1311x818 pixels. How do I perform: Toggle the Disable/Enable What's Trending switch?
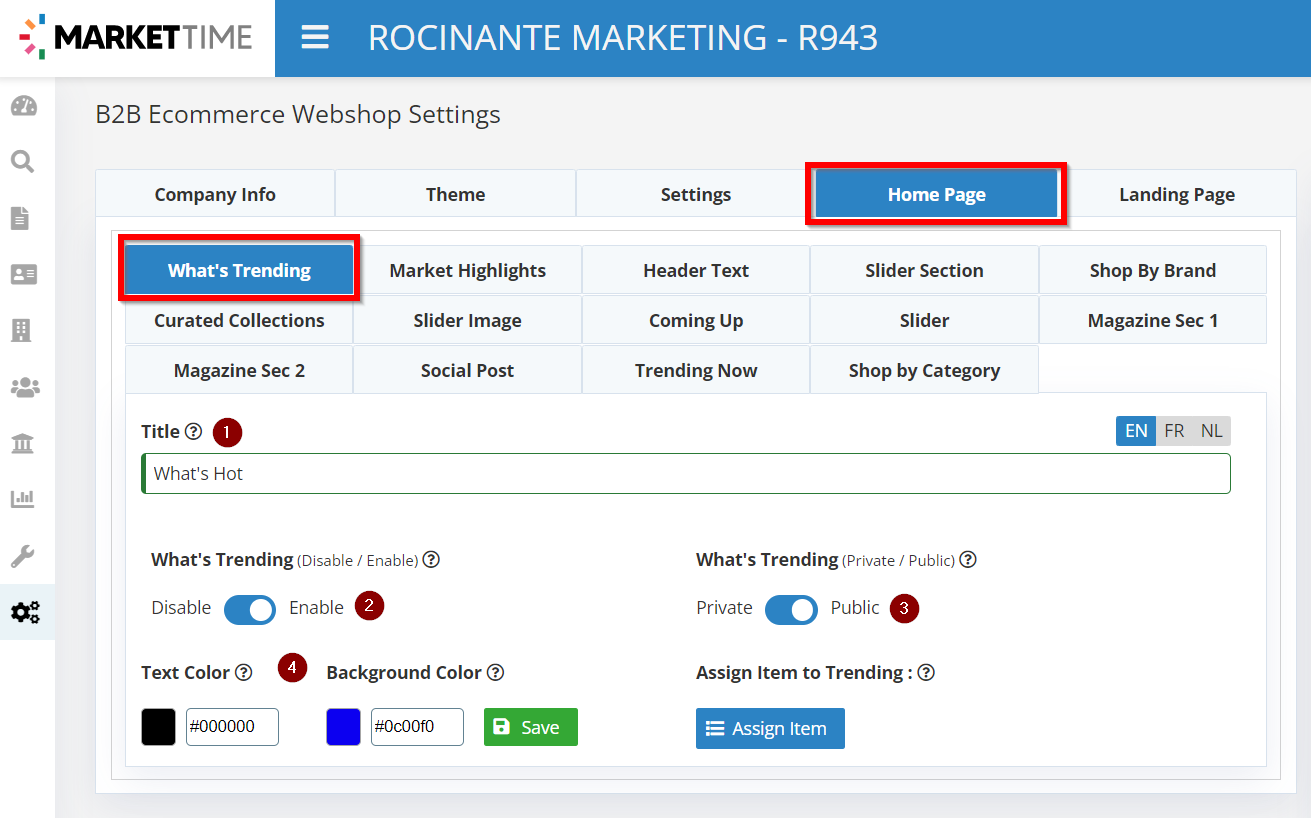click(250, 609)
